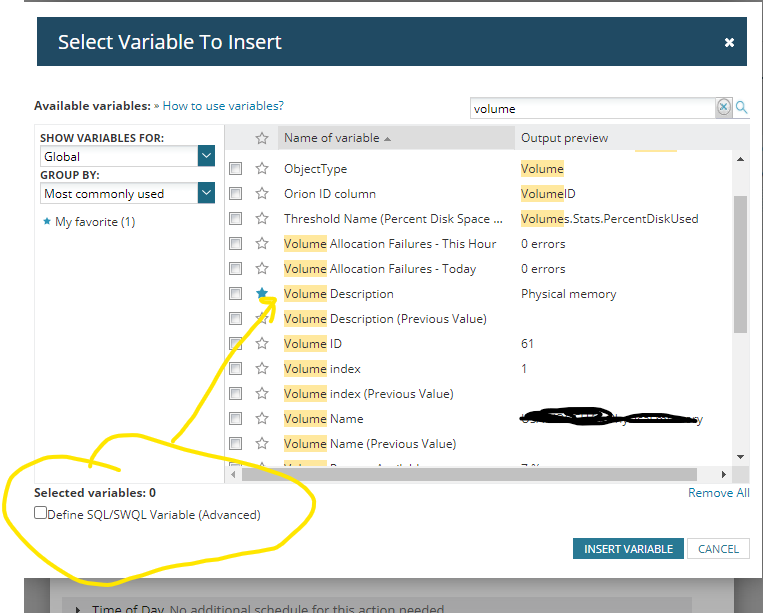This screenshot has width=763, height=613.
Task: Star the Volume Name variable
Action: (262, 418)
